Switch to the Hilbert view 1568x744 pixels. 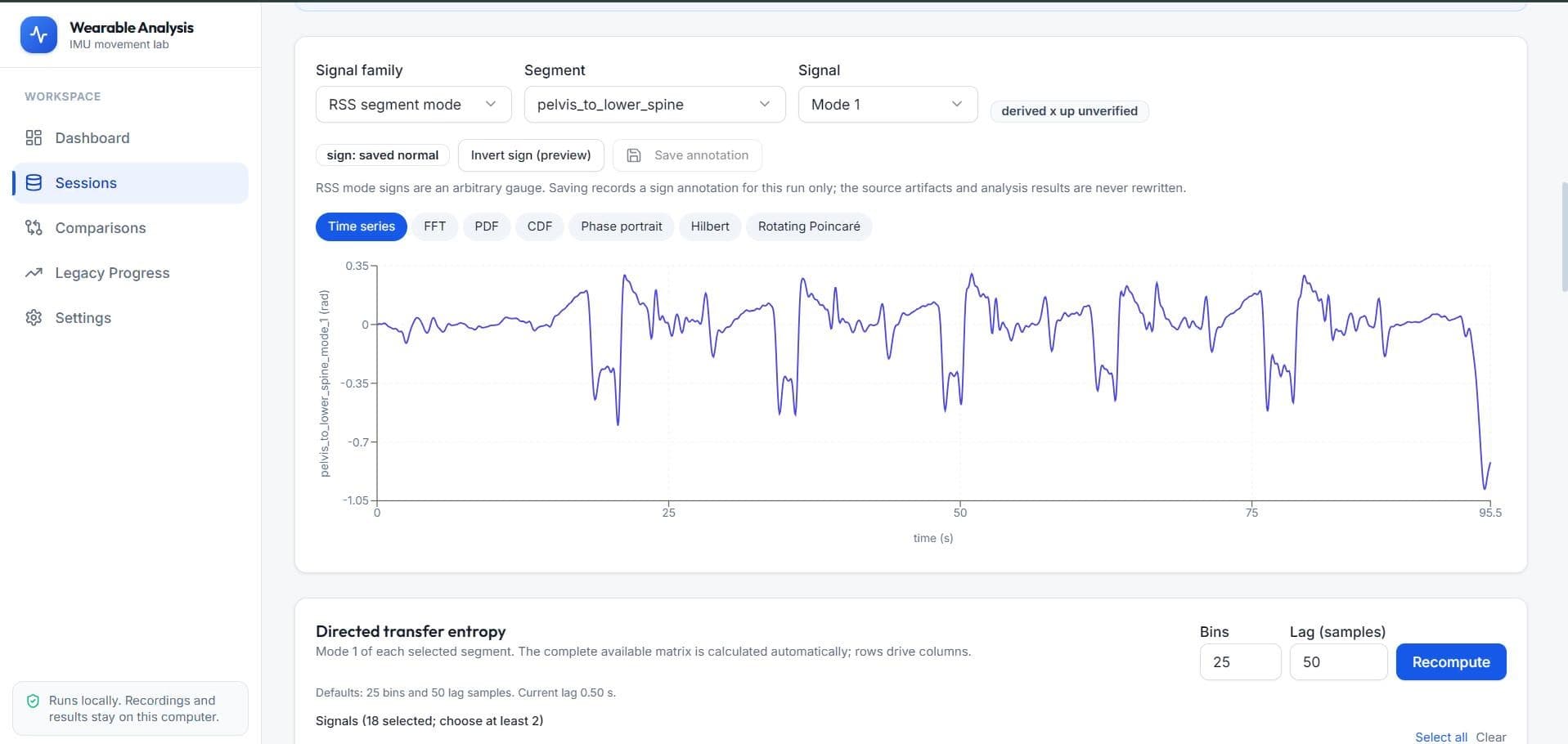[710, 226]
